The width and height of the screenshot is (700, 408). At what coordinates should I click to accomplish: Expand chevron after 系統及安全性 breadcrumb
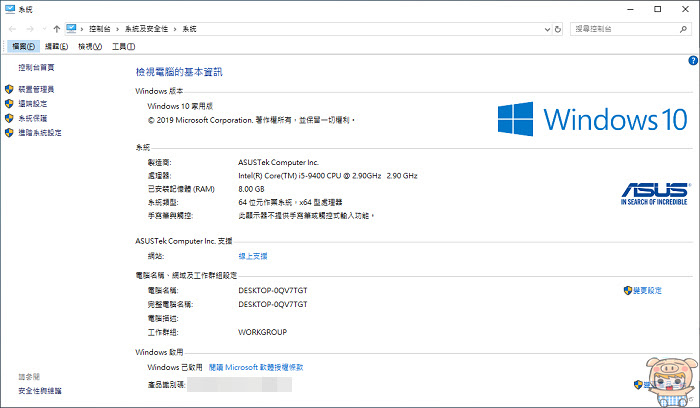[x=175, y=29]
